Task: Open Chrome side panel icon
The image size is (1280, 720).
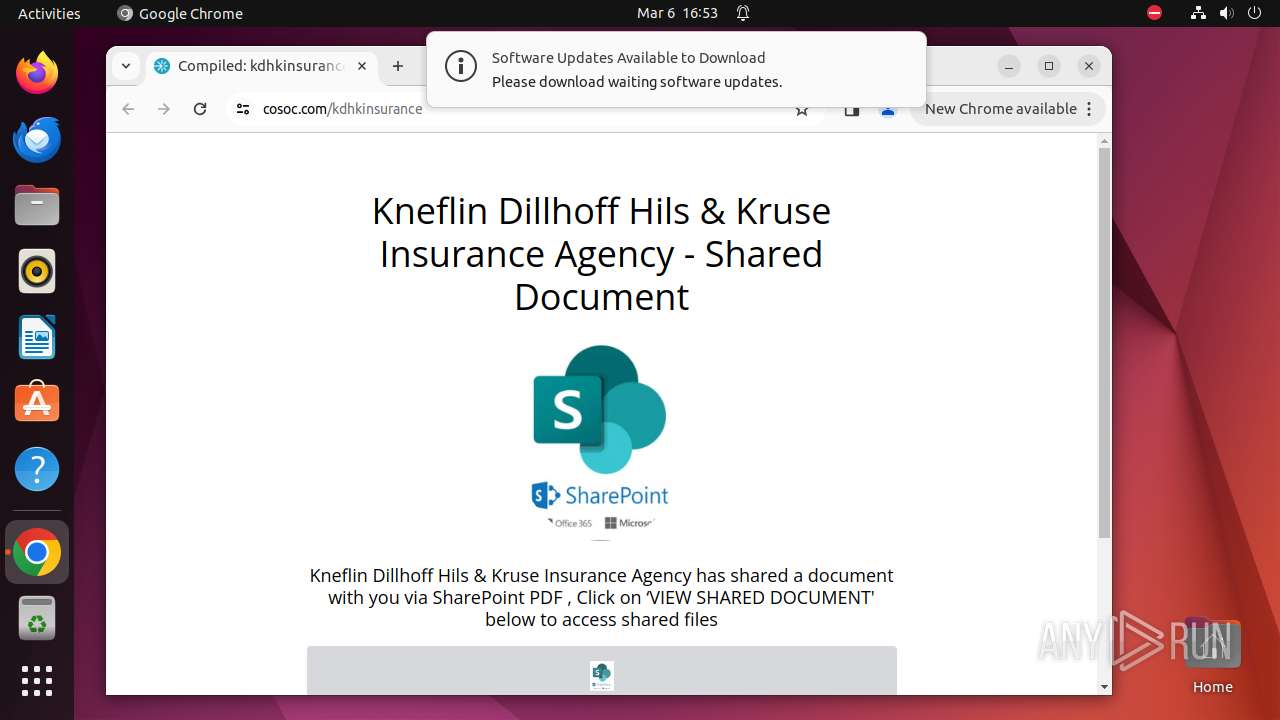Action: pyautogui.click(x=852, y=110)
